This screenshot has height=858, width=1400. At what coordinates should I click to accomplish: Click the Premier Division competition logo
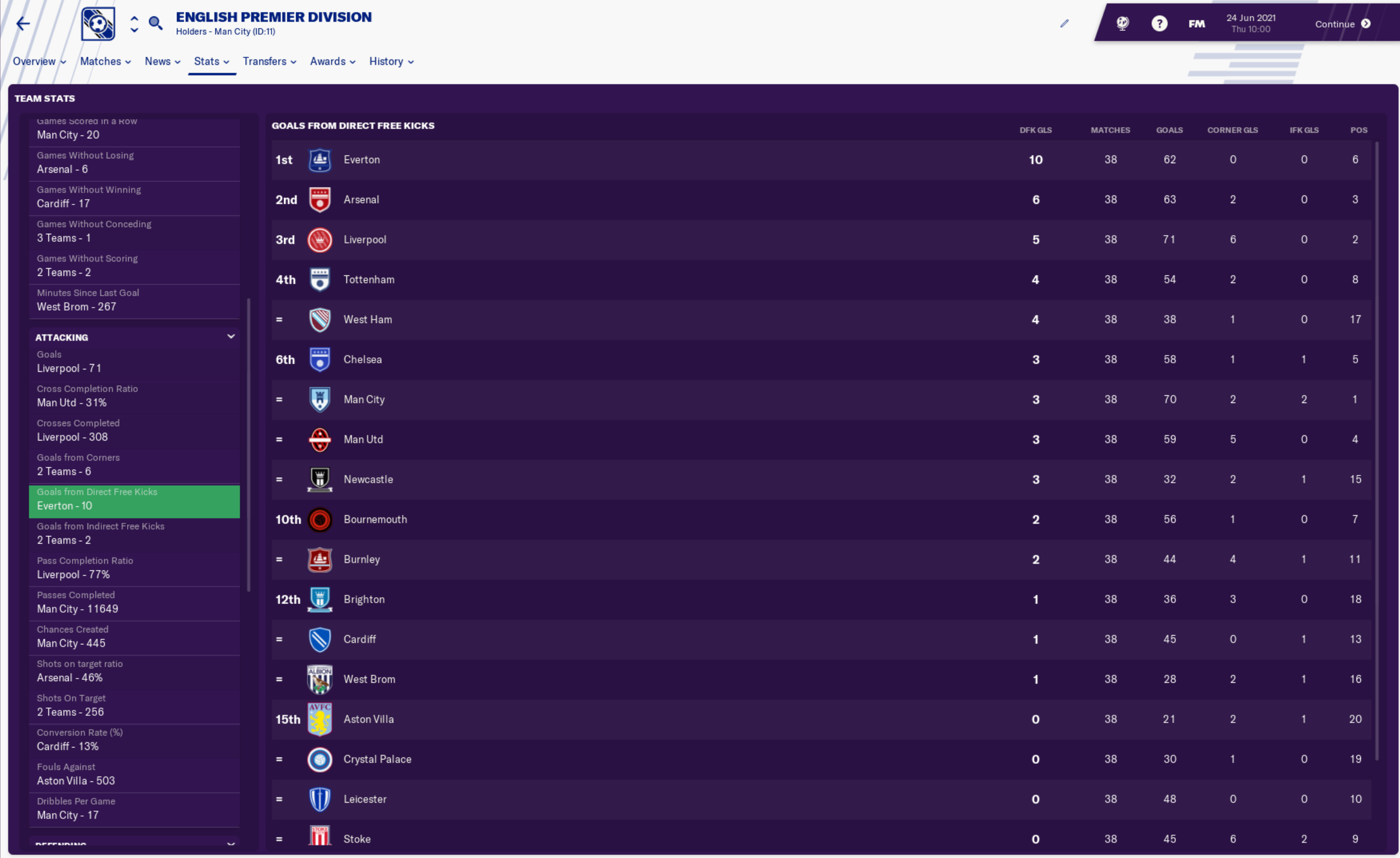pyautogui.click(x=98, y=24)
